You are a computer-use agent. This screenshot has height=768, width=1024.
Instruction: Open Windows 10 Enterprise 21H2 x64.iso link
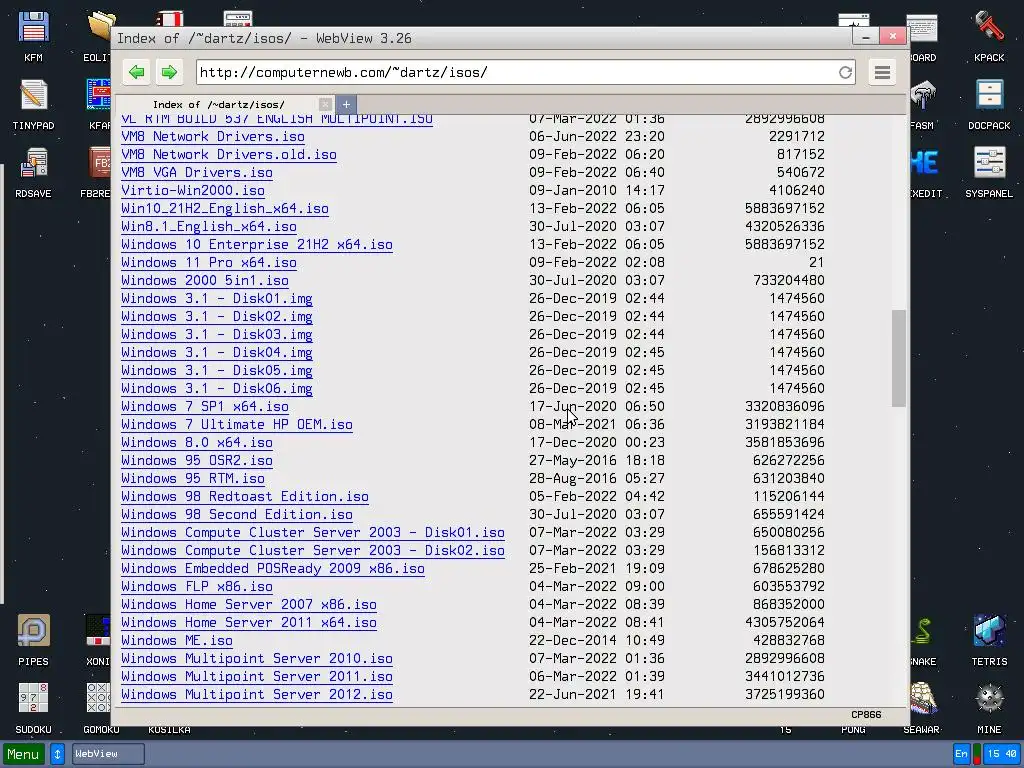point(257,244)
